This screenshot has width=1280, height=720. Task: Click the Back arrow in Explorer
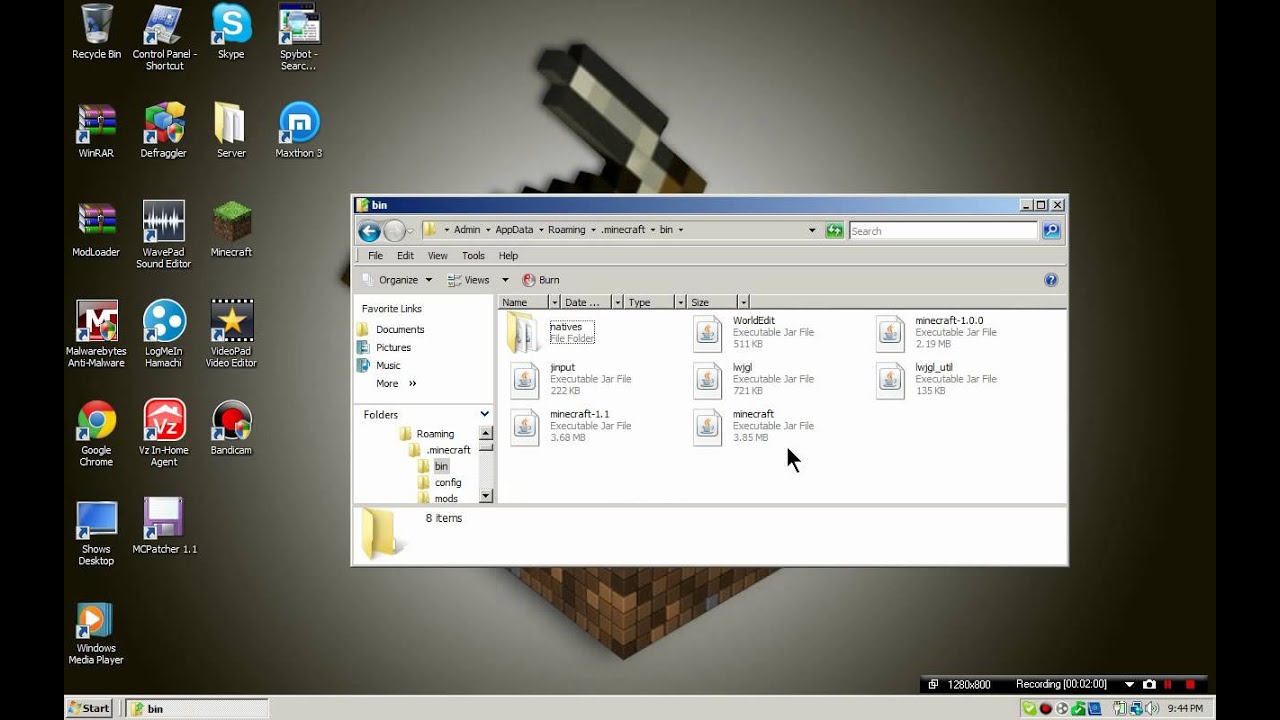pos(369,231)
